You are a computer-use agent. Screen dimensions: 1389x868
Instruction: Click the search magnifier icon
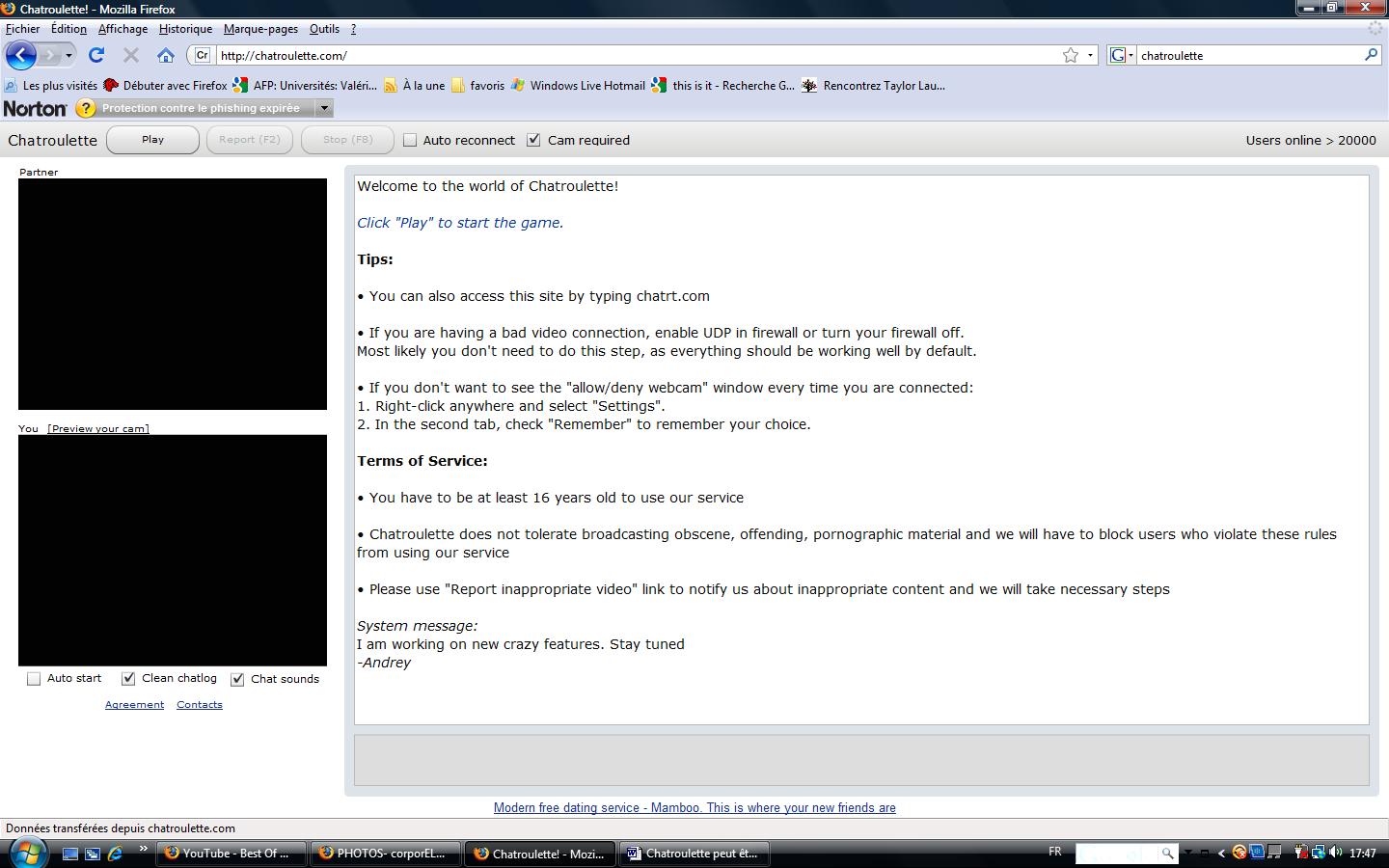(x=1371, y=55)
